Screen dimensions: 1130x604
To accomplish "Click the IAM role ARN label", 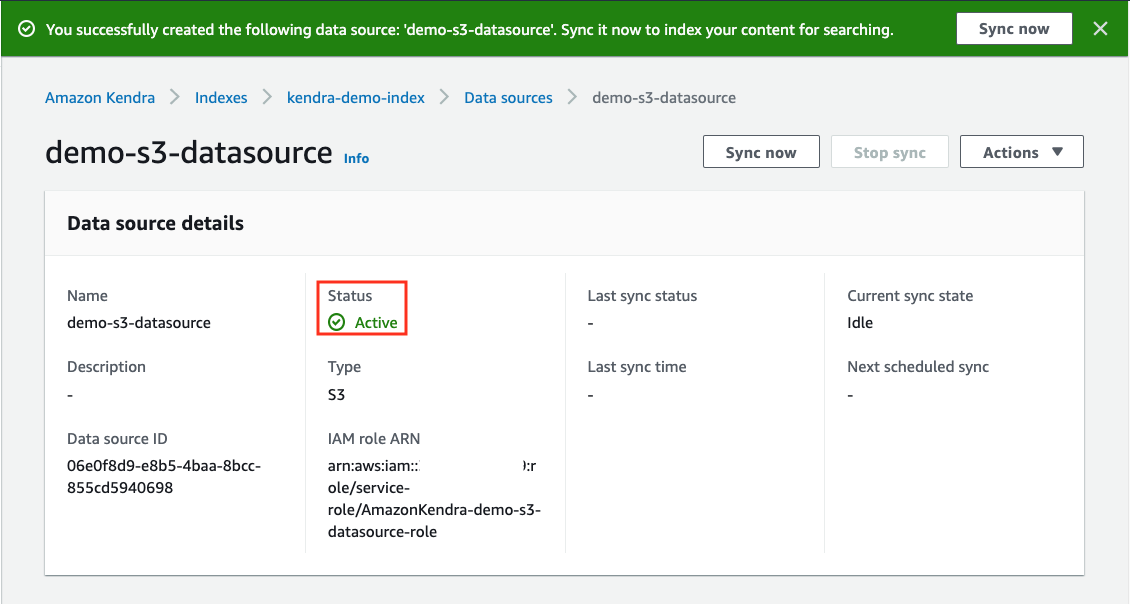I will pos(374,439).
